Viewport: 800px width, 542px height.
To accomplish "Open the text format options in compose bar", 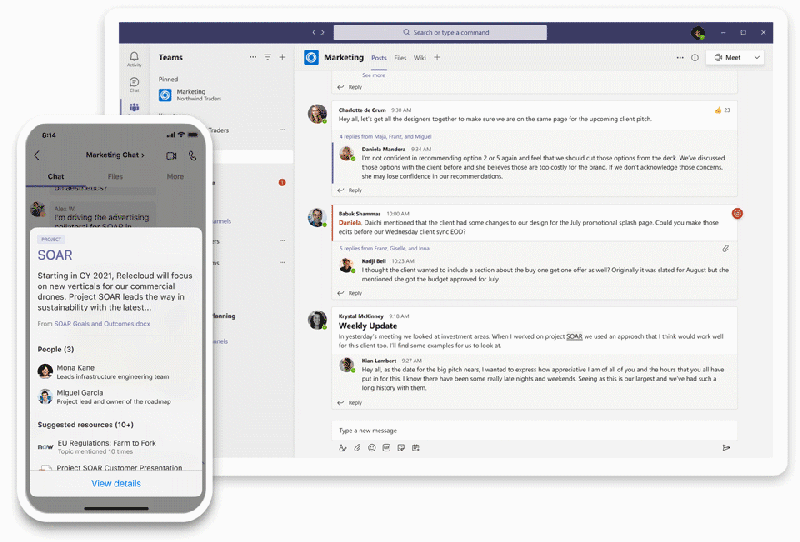I will click(x=343, y=448).
